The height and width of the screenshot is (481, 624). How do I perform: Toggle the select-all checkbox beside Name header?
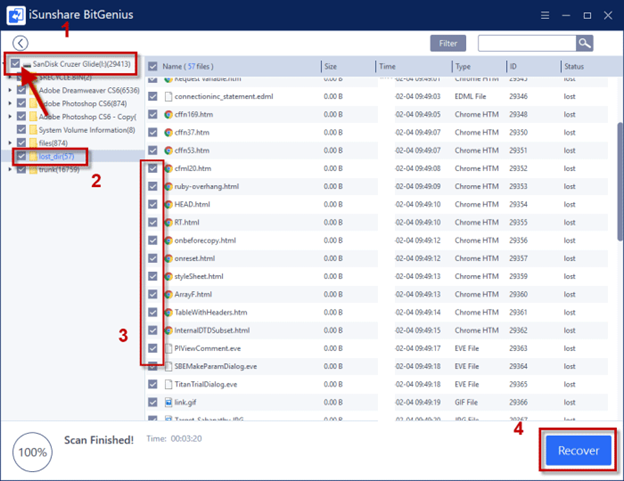coord(152,66)
